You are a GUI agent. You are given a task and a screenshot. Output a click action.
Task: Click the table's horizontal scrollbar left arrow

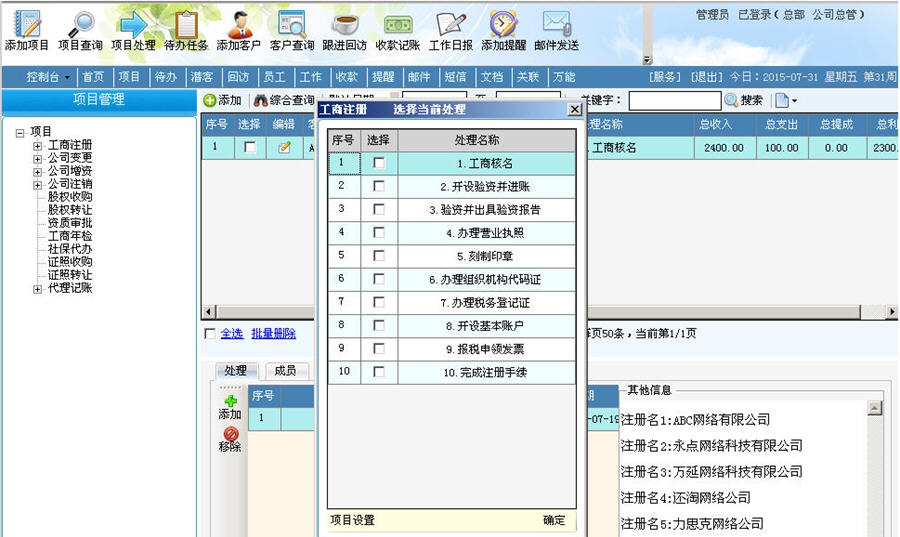[208, 312]
